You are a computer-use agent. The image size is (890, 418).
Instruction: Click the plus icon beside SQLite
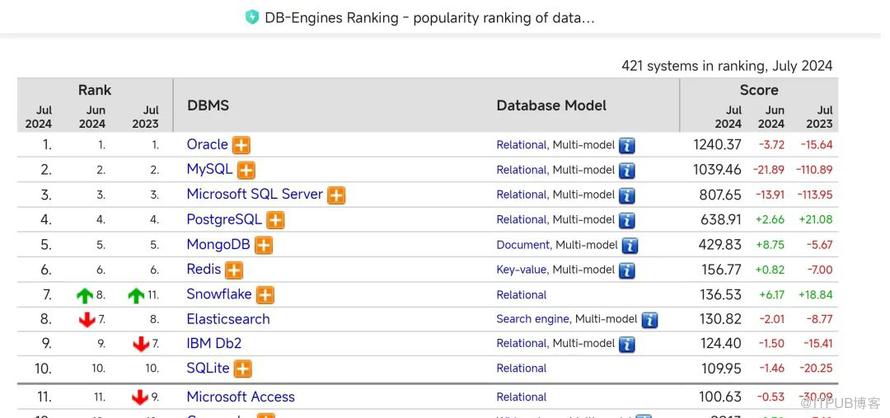(242, 369)
